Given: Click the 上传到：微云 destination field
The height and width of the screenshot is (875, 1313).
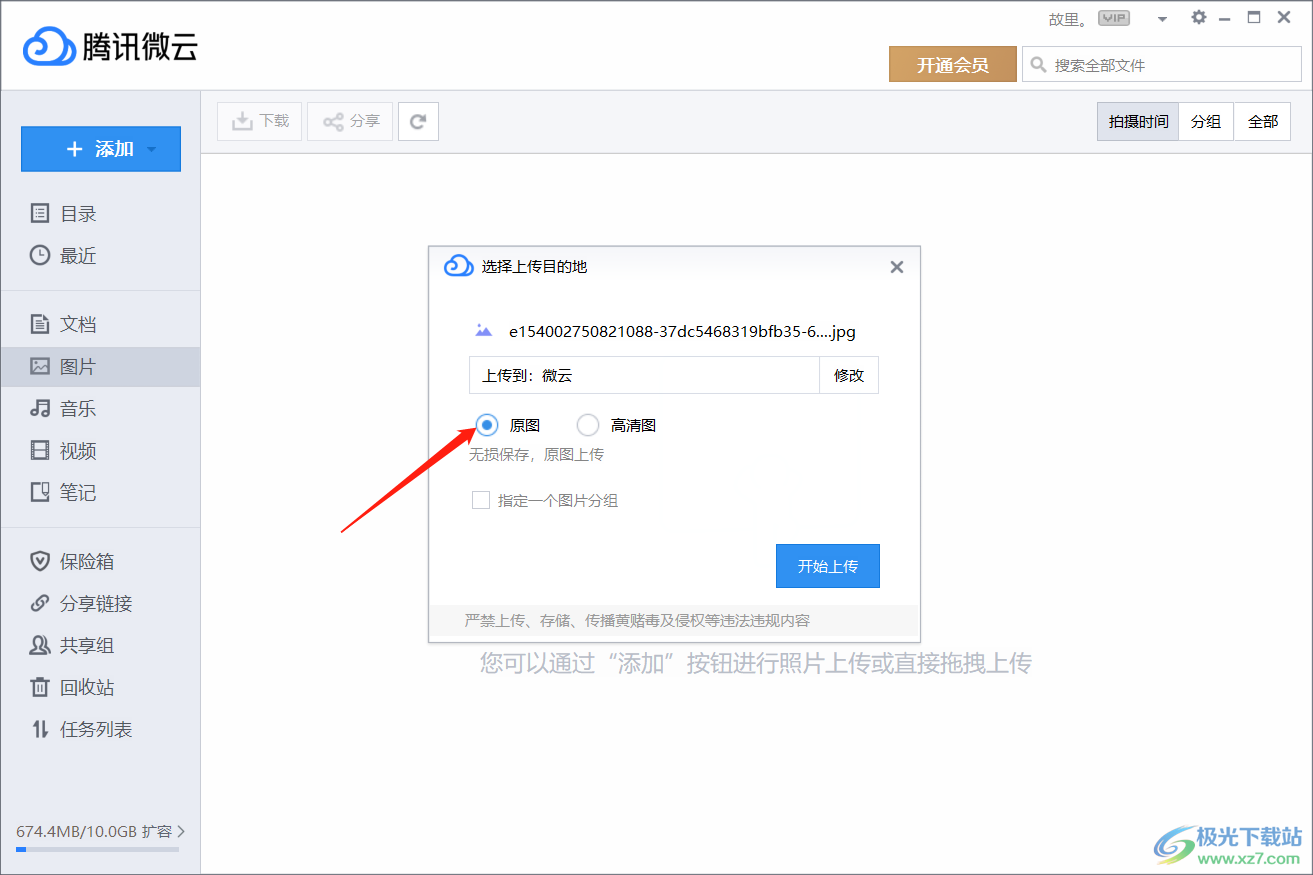Looking at the screenshot, I should click(x=644, y=375).
